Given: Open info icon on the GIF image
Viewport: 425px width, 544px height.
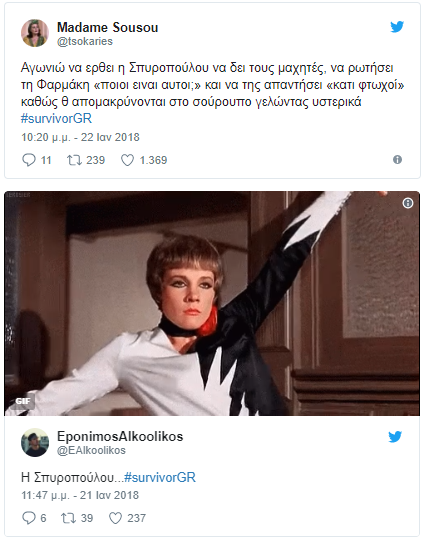Looking at the screenshot, I should 408,203.
